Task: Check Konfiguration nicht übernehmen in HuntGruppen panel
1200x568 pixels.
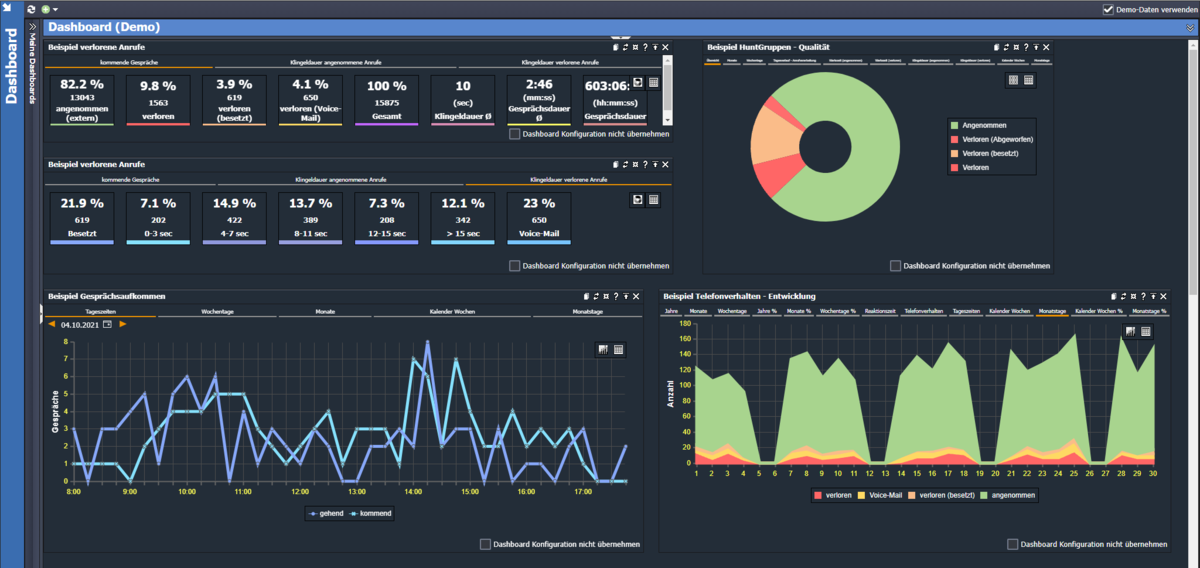Action: (895, 266)
